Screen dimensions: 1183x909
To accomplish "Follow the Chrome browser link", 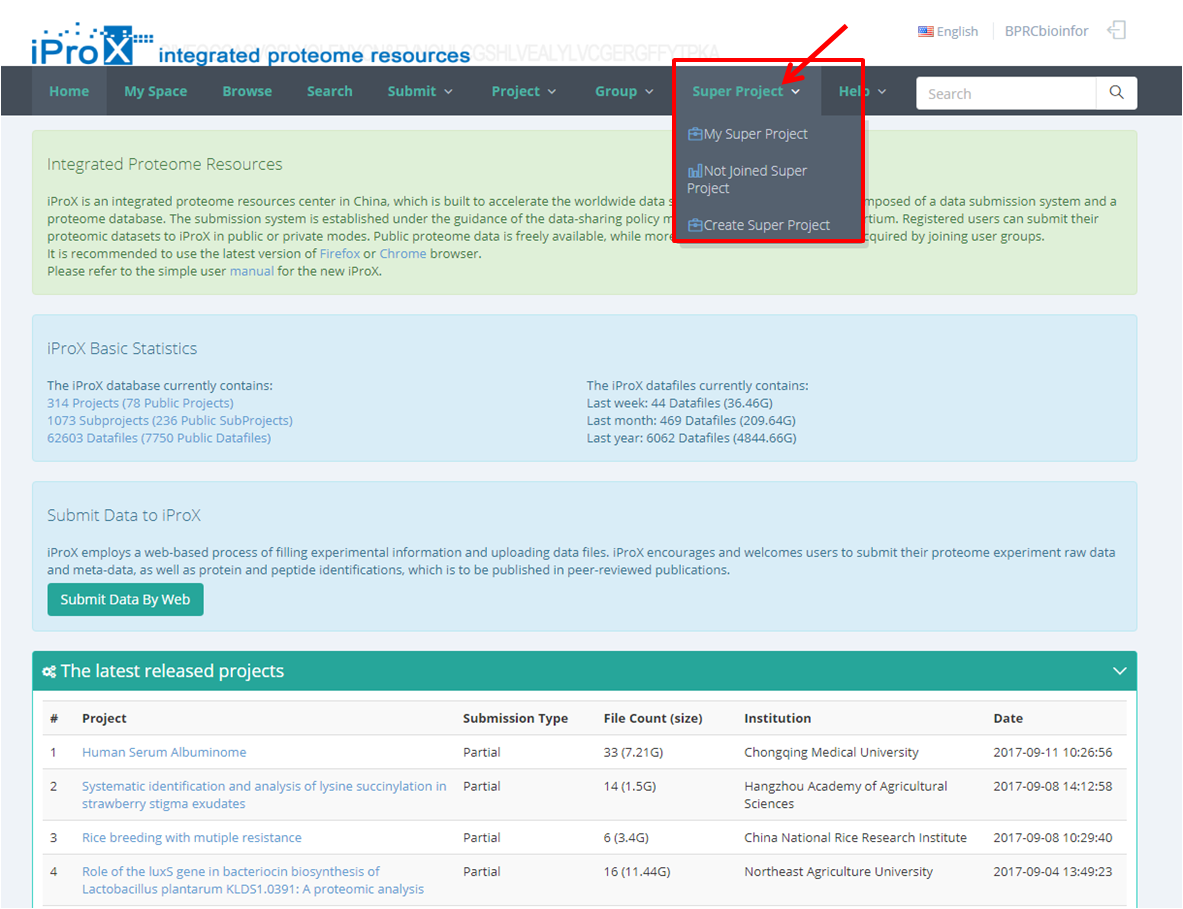I will [x=402, y=253].
